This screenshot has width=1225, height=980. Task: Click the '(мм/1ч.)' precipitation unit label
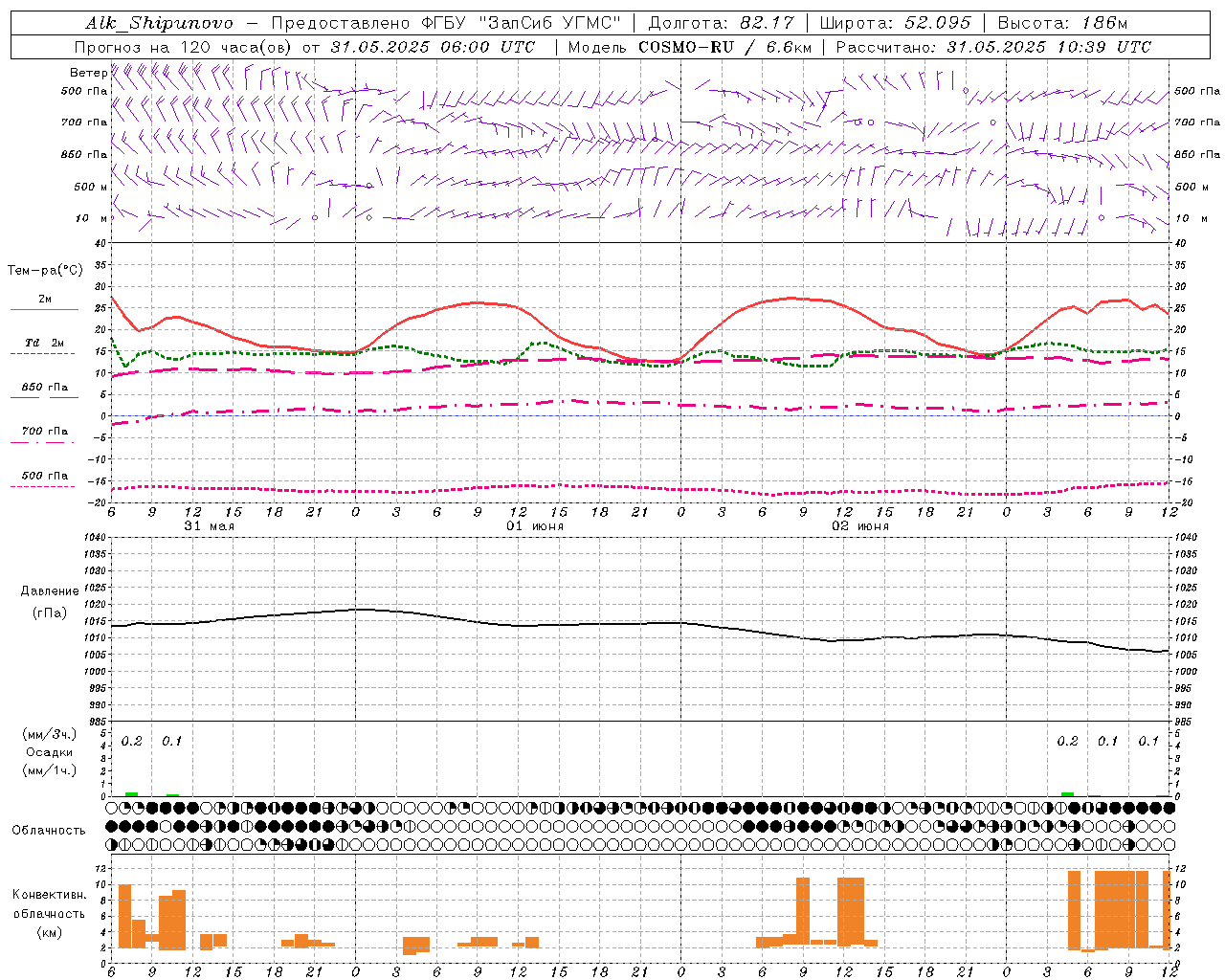pos(50,770)
